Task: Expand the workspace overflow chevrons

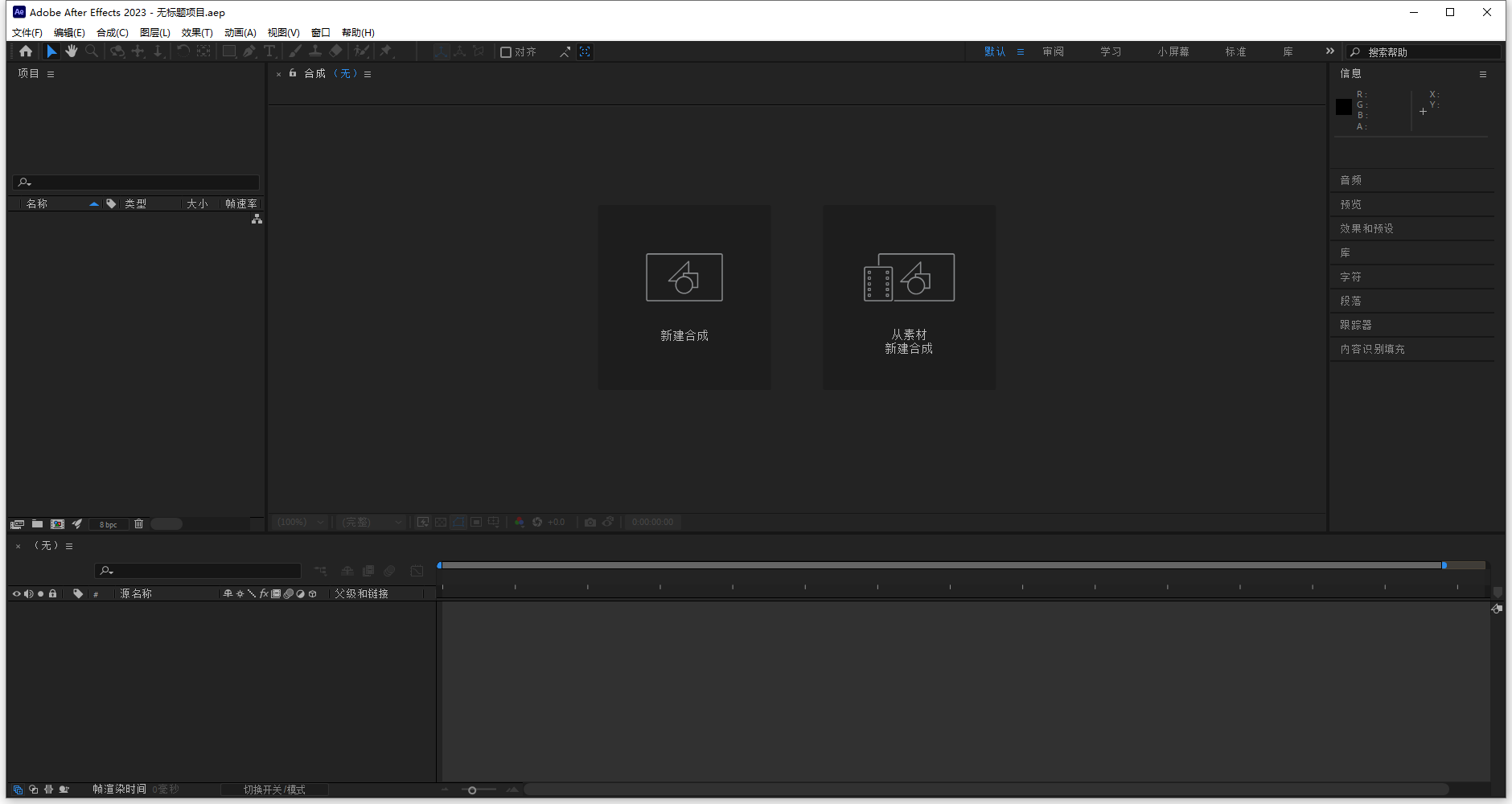Action: pos(1330,51)
